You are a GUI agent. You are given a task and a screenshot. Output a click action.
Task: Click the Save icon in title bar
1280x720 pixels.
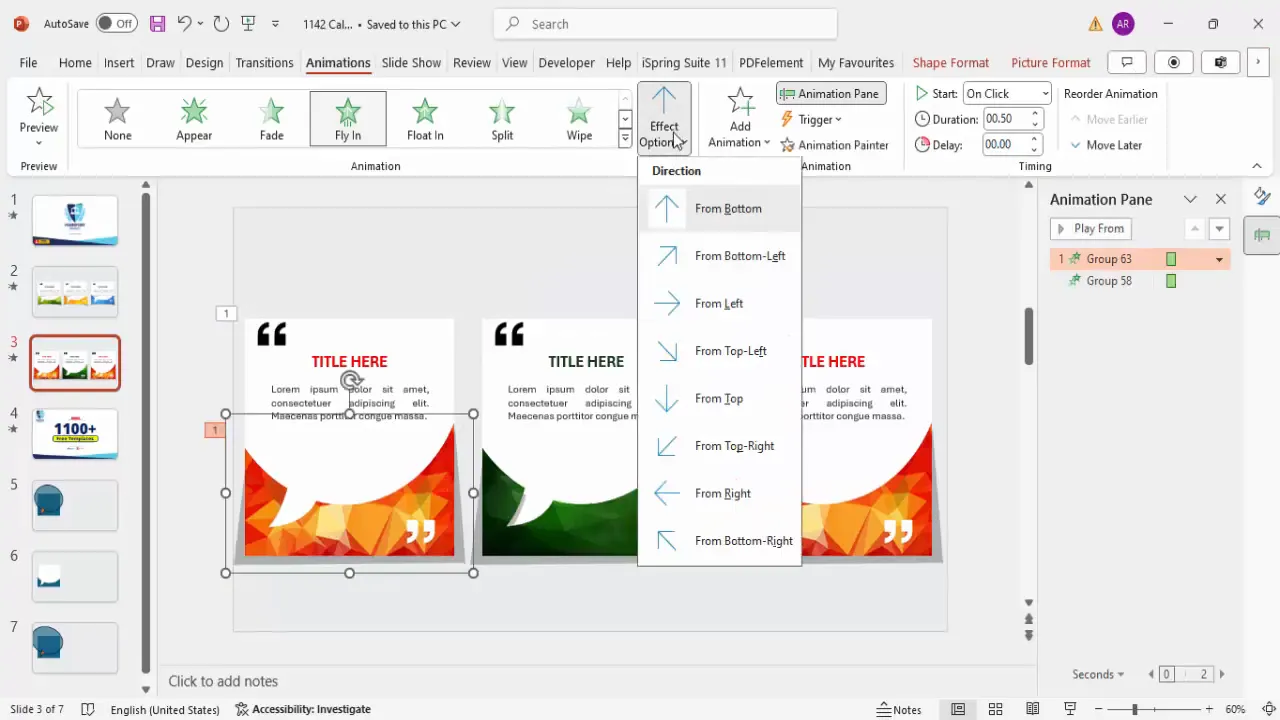point(157,23)
